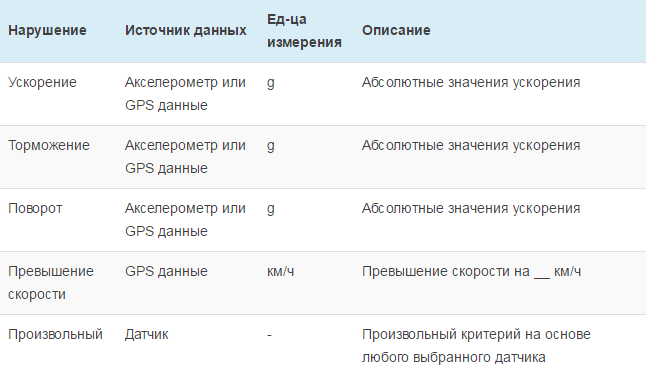Image resolution: width=646 pixels, height=373 pixels.
Task: Click the Ед-ца измерения column header
Action: tap(304, 31)
